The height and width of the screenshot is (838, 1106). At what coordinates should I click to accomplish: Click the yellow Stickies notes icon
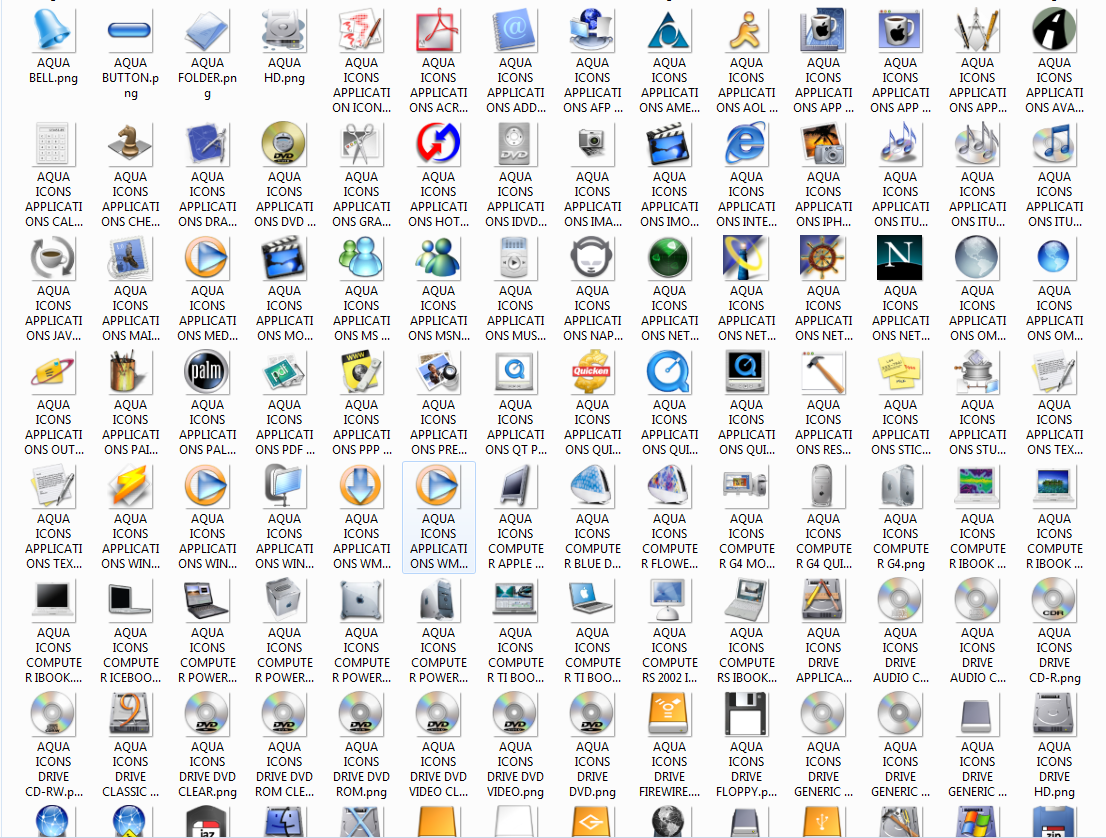coord(900,372)
